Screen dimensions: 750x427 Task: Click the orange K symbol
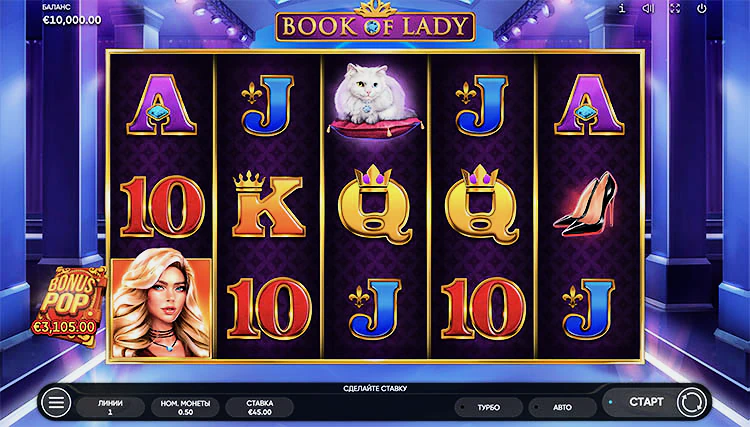click(268, 204)
